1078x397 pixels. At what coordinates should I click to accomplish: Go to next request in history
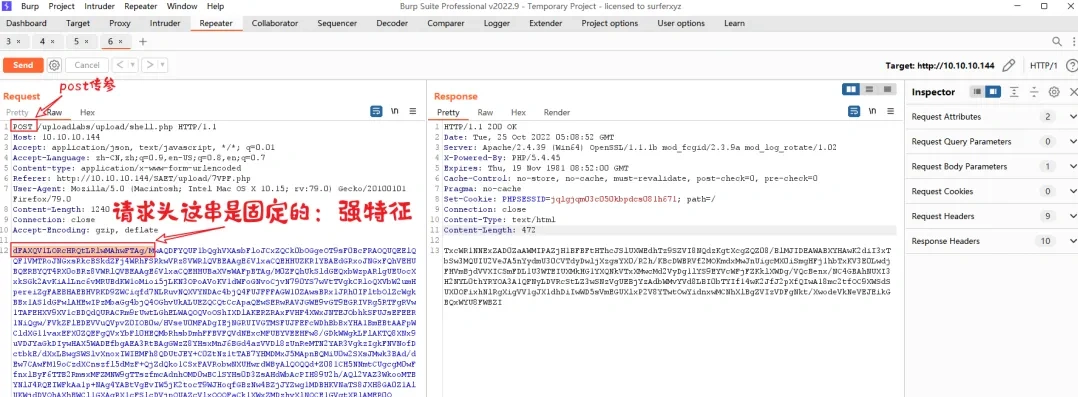[x=149, y=65]
